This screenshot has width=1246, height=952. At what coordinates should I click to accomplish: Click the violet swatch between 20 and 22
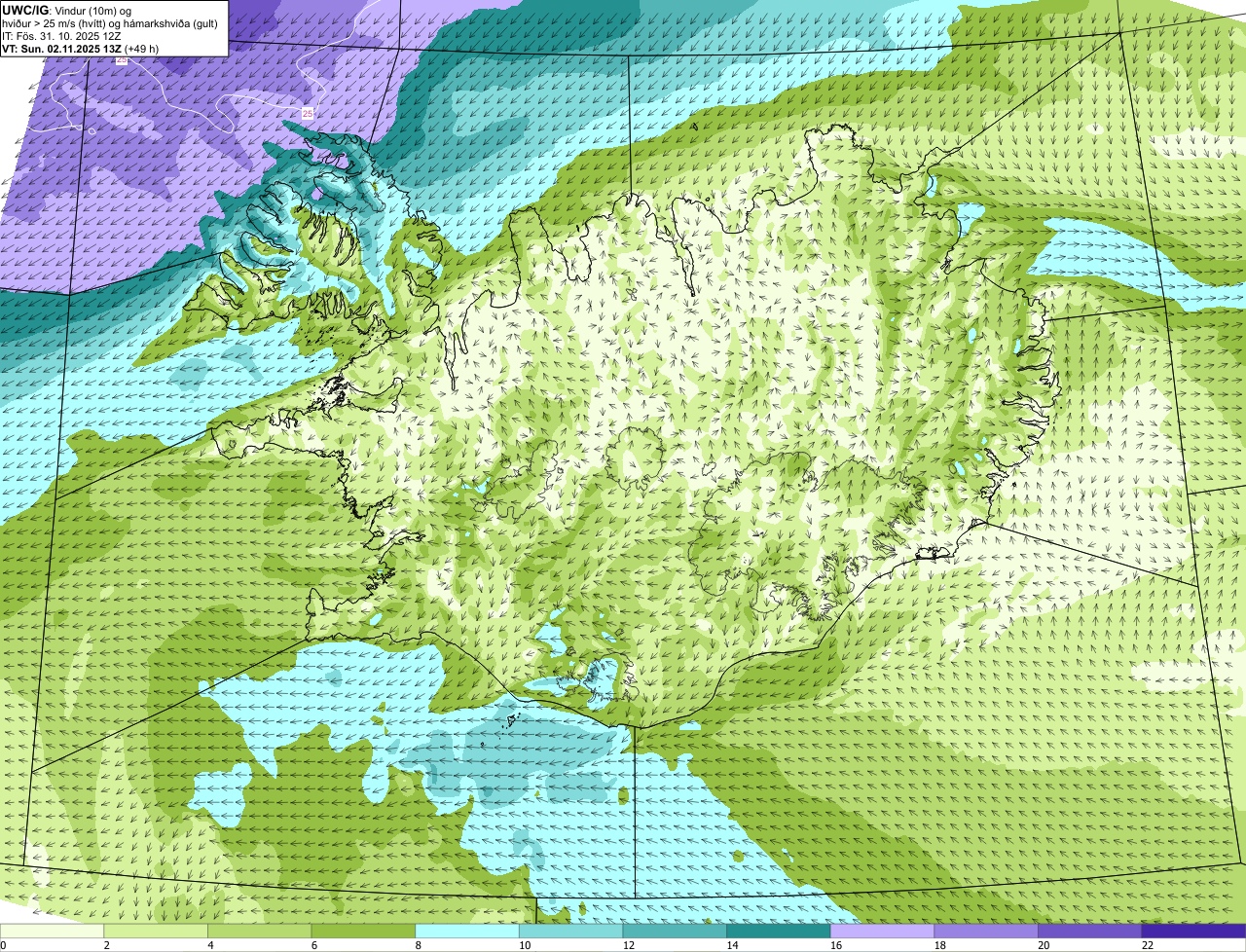(1090, 931)
